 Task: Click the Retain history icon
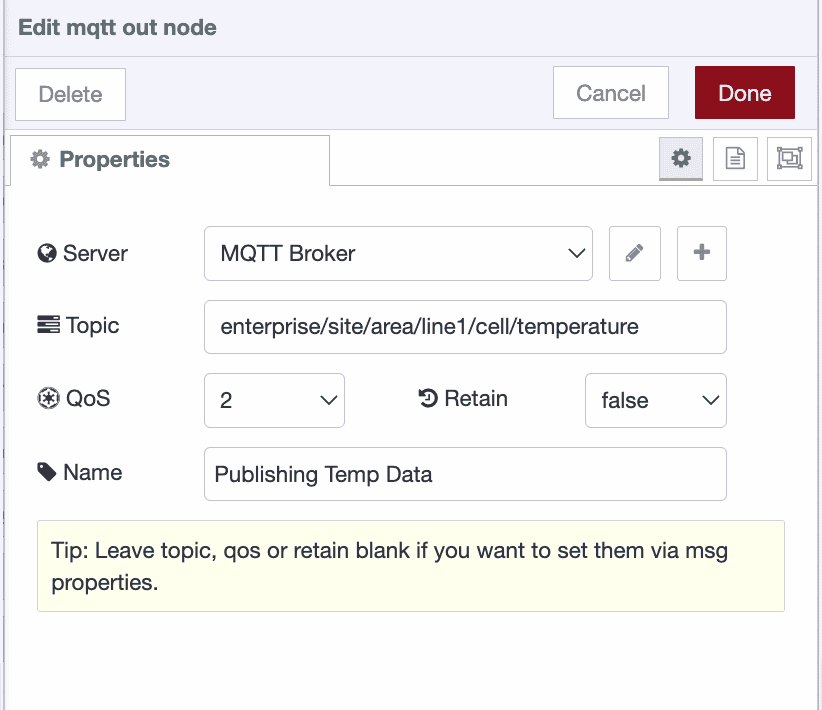tap(428, 398)
